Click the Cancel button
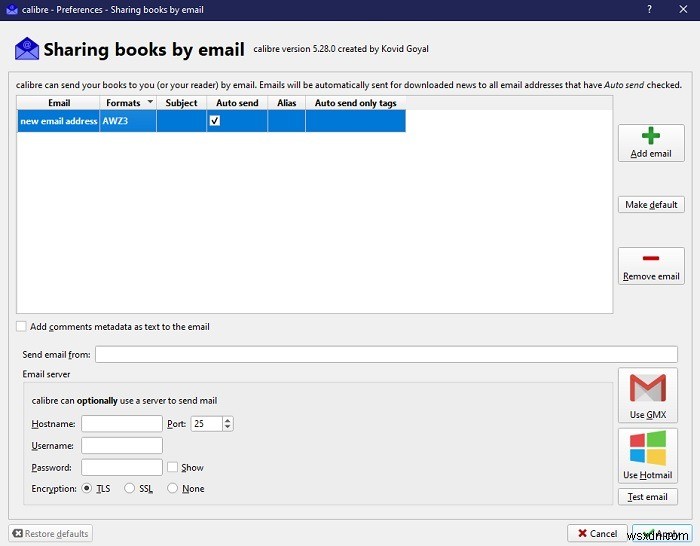 click(597, 533)
